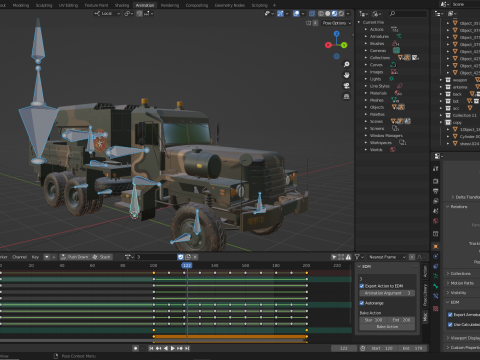The image size is (480, 360).
Task: Click the Animation Argument field
Action: coord(387,293)
